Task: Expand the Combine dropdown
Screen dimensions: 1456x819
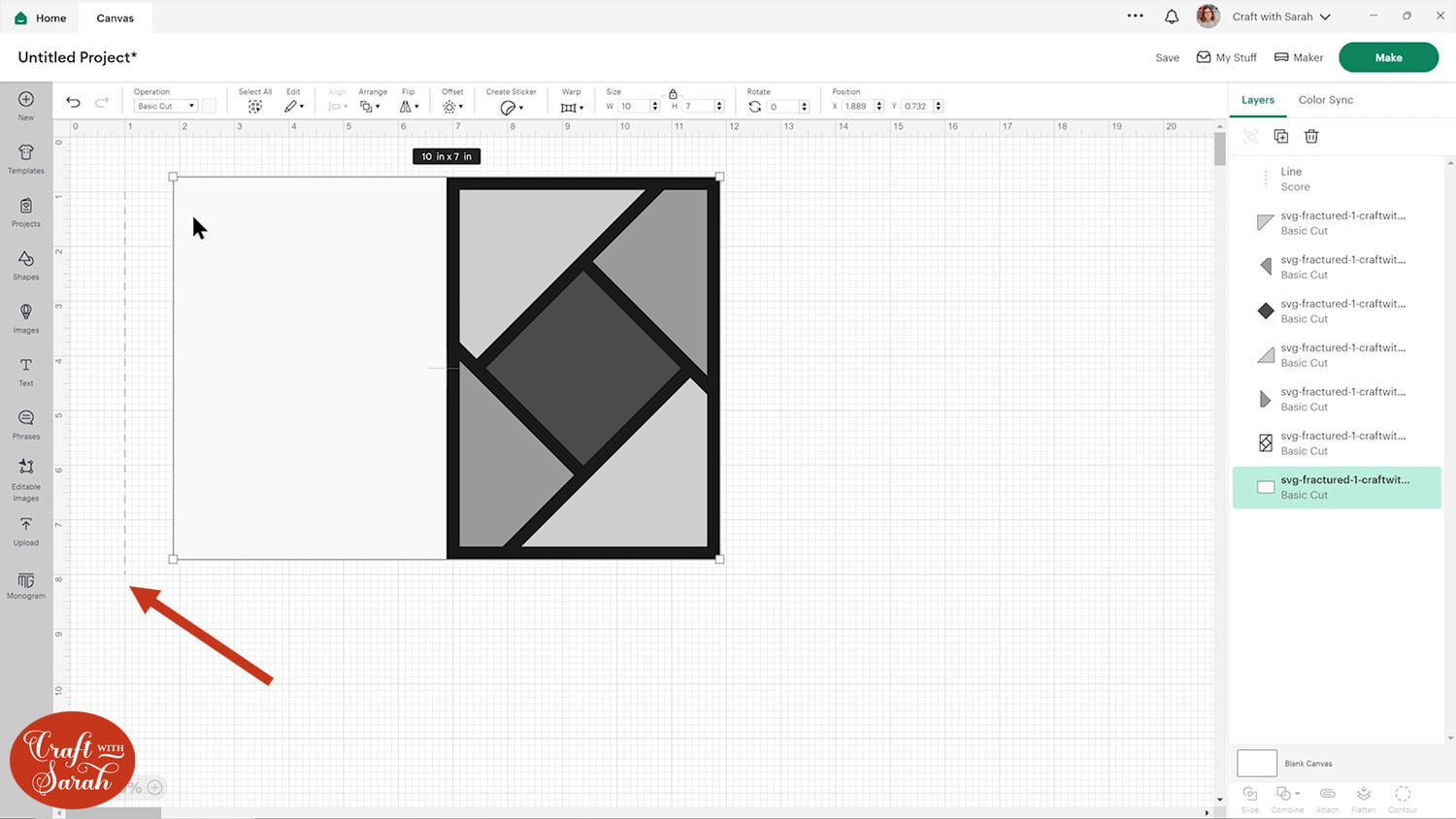Action: coord(1287,799)
